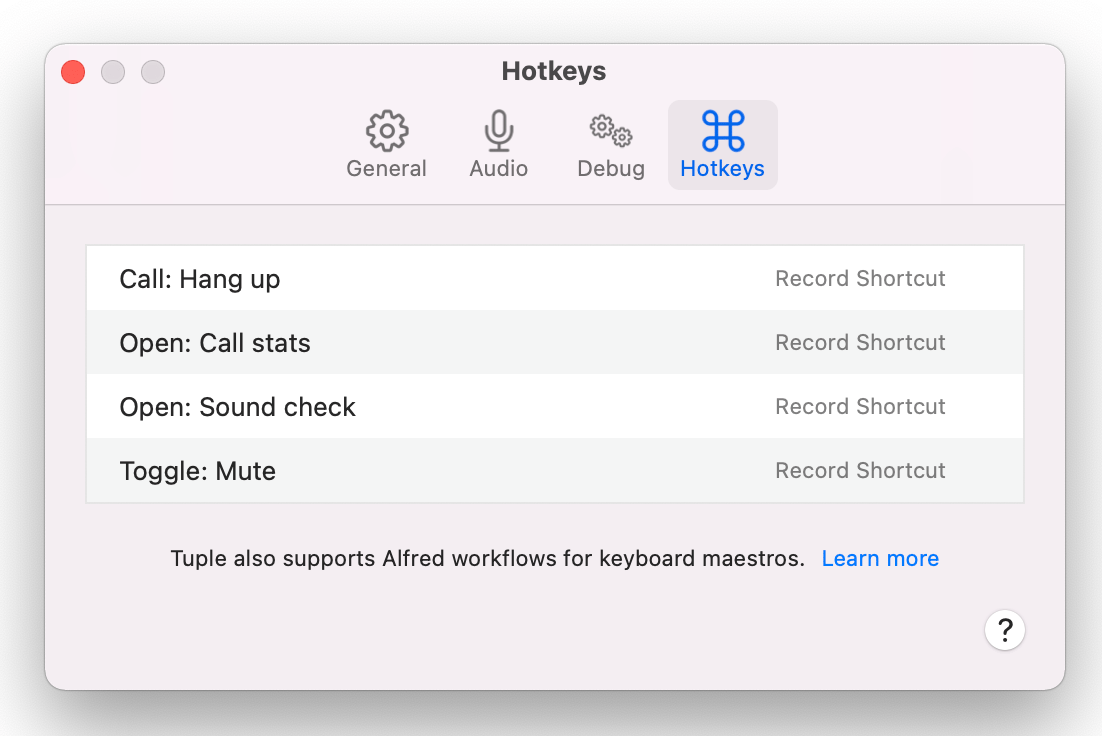Select the 'Open: Sound check' row label

click(238, 407)
